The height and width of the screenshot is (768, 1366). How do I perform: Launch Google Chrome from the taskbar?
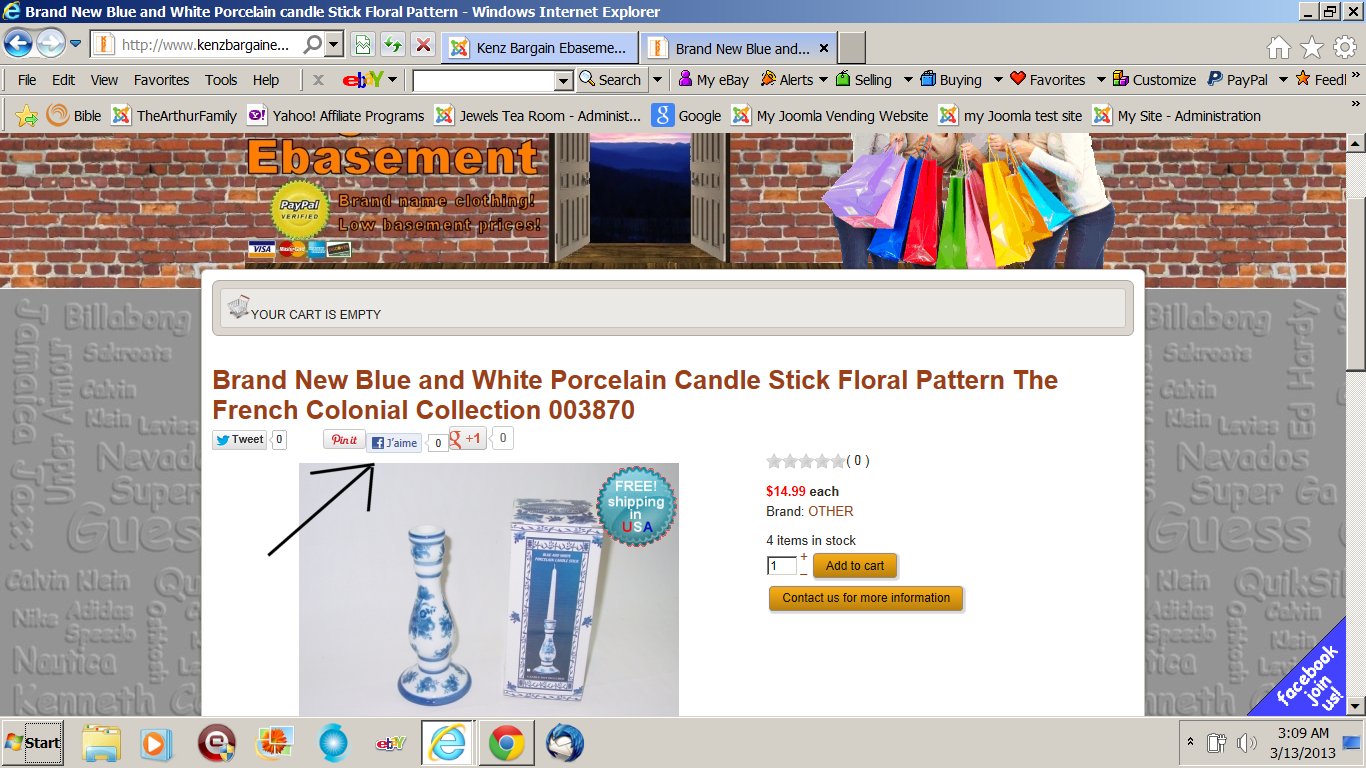pyautogui.click(x=507, y=743)
